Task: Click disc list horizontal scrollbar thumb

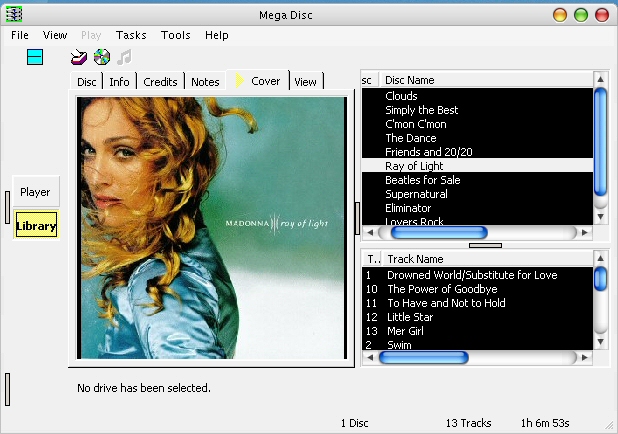Action: pyautogui.click(x=439, y=232)
